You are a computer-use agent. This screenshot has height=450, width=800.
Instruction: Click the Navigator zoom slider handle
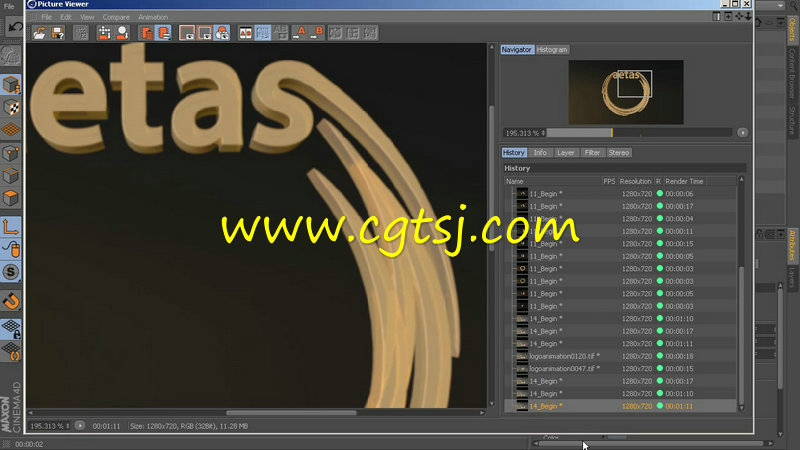pos(612,133)
